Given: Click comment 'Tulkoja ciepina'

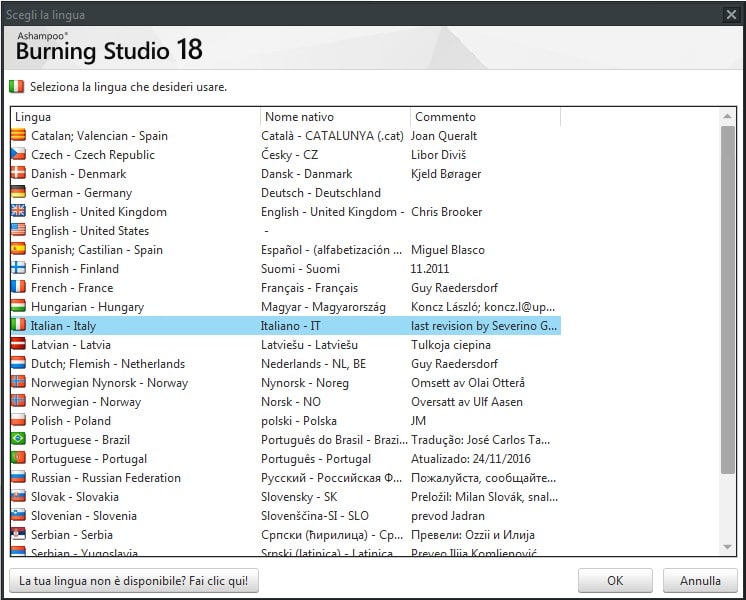Looking at the screenshot, I should click(x=451, y=345).
